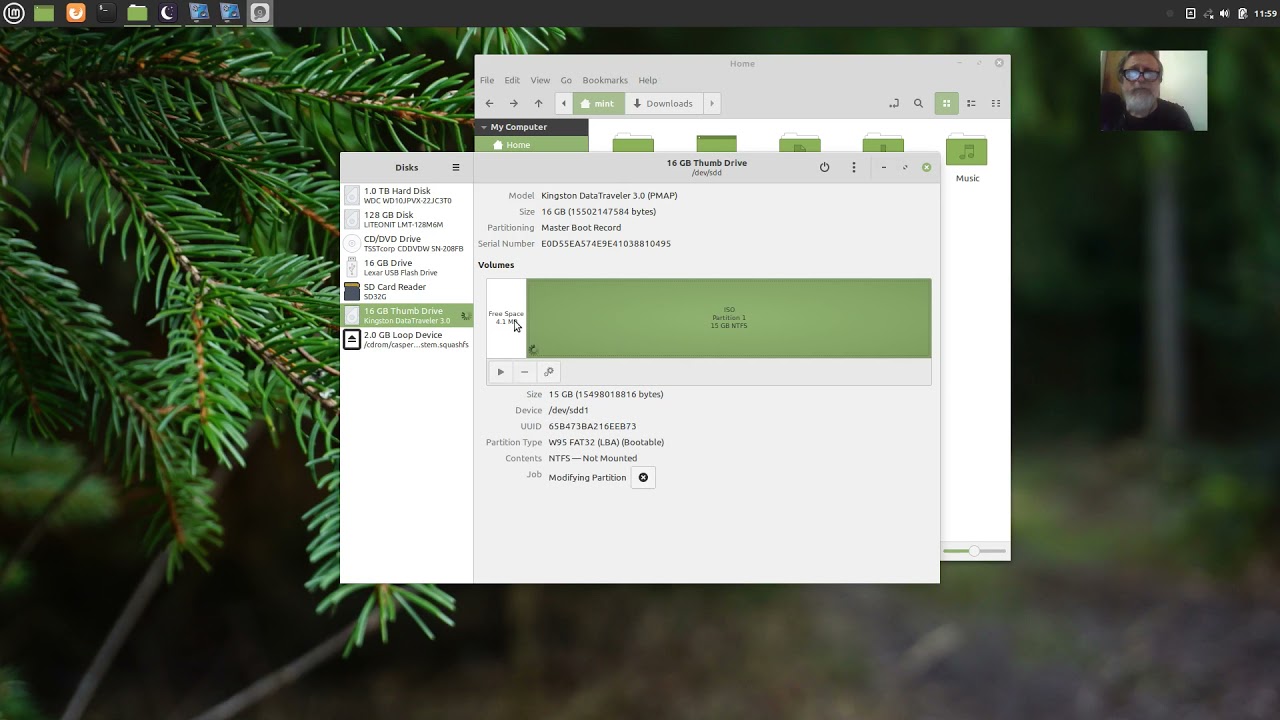Switch to list view in file manager
This screenshot has width=1280, height=720.
[971, 103]
